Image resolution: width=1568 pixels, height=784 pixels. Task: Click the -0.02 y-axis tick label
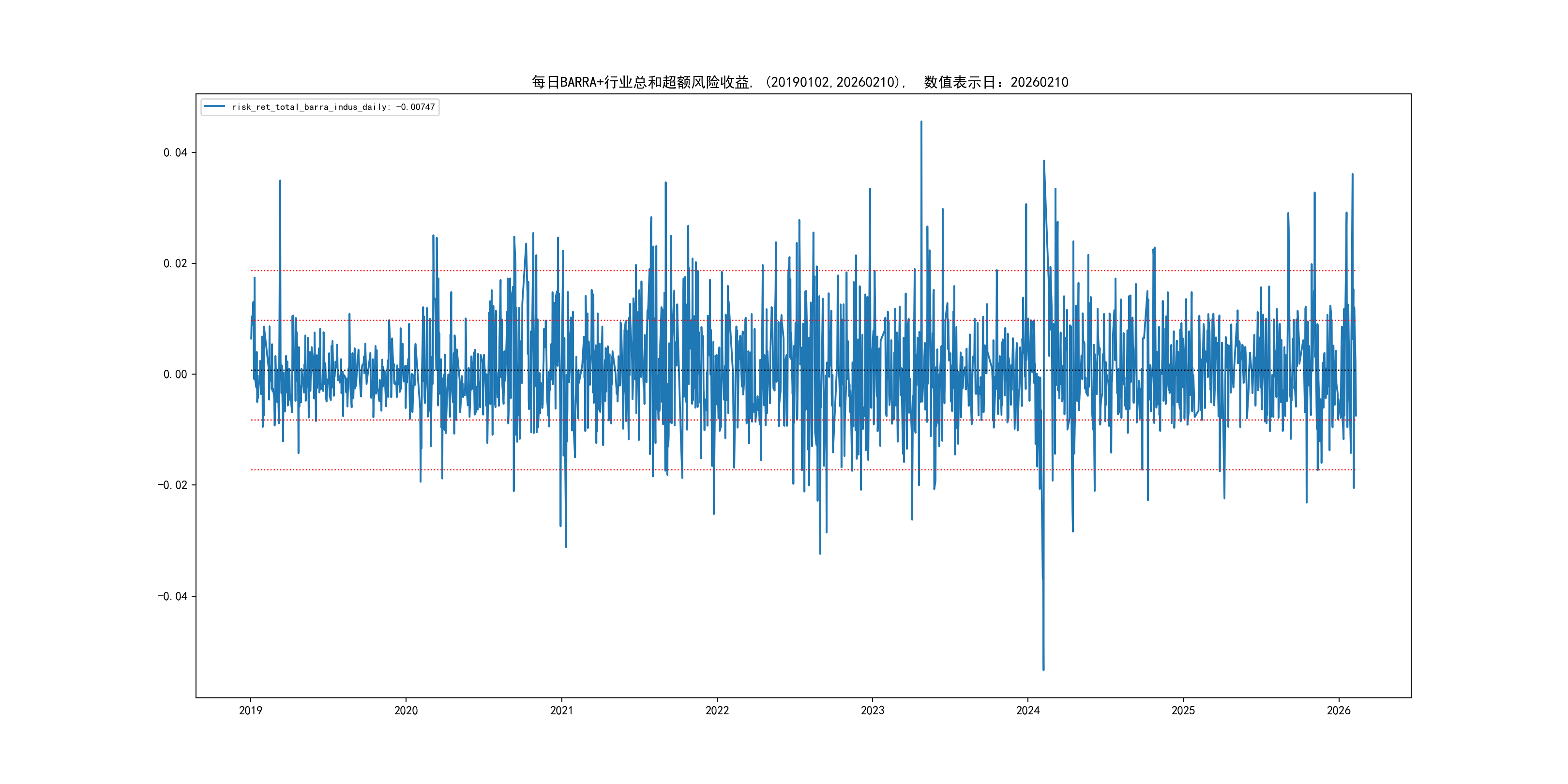(x=172, y=485)
